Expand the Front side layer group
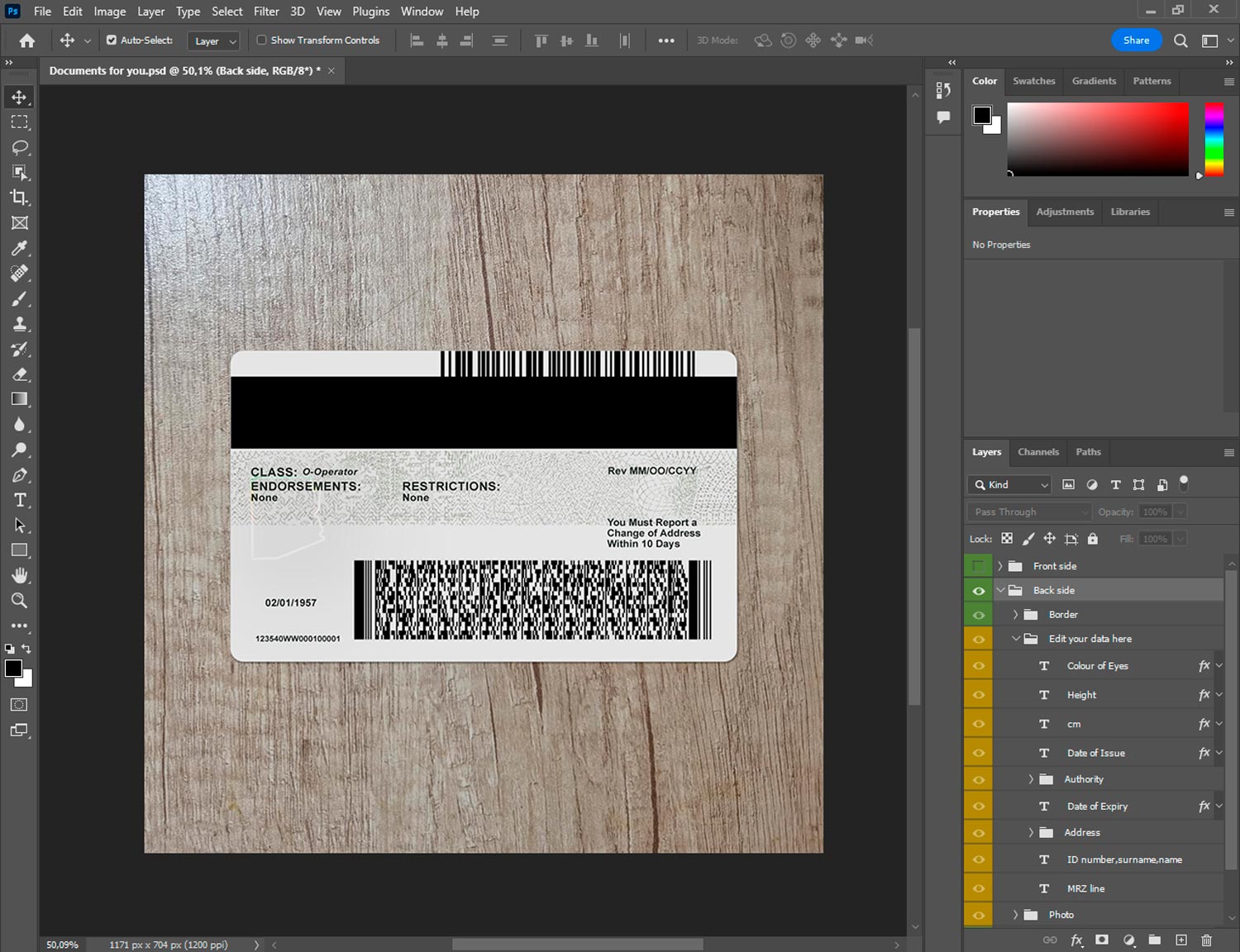1240x952 pixels. coord(999,566)
